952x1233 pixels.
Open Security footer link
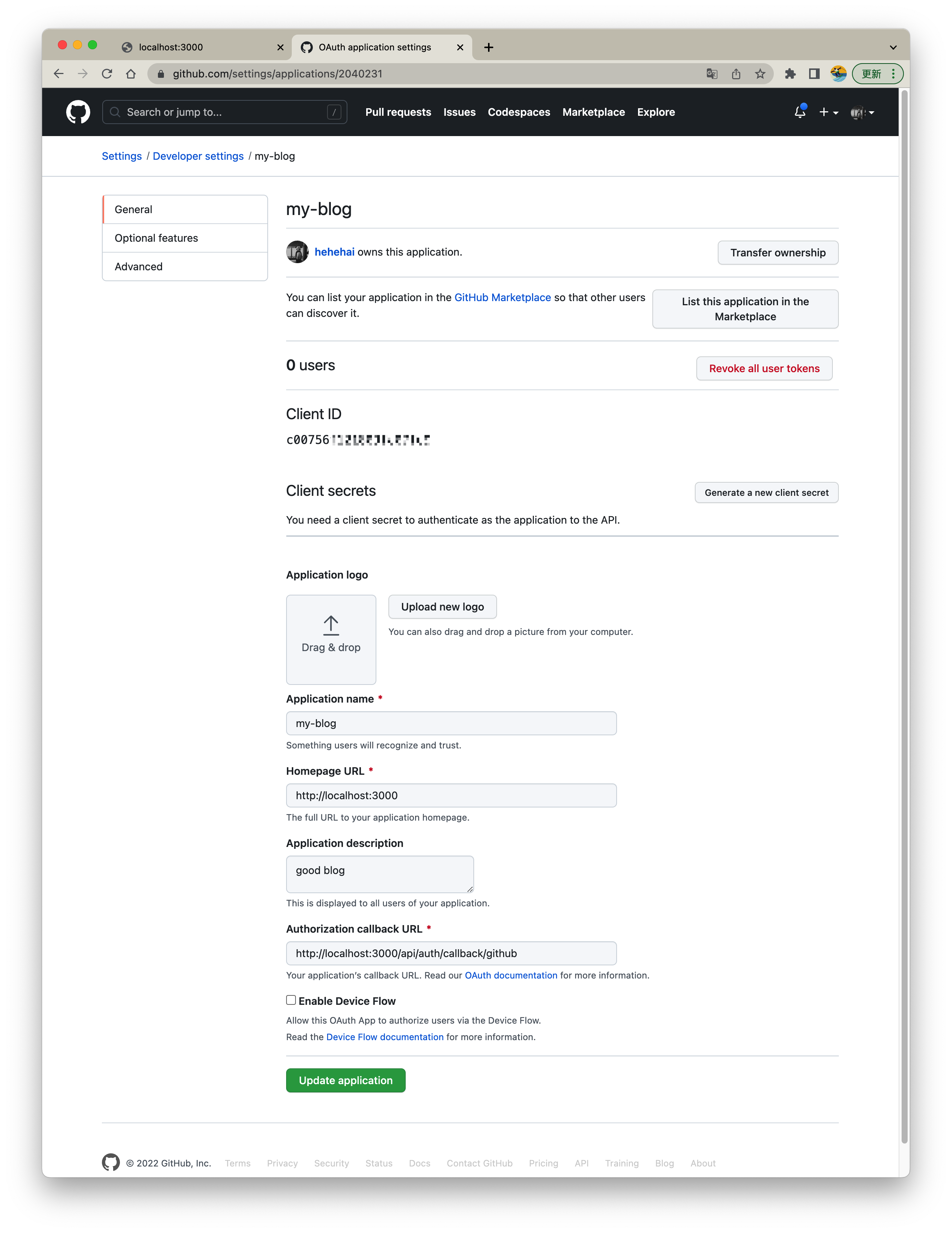point(332,1163)
